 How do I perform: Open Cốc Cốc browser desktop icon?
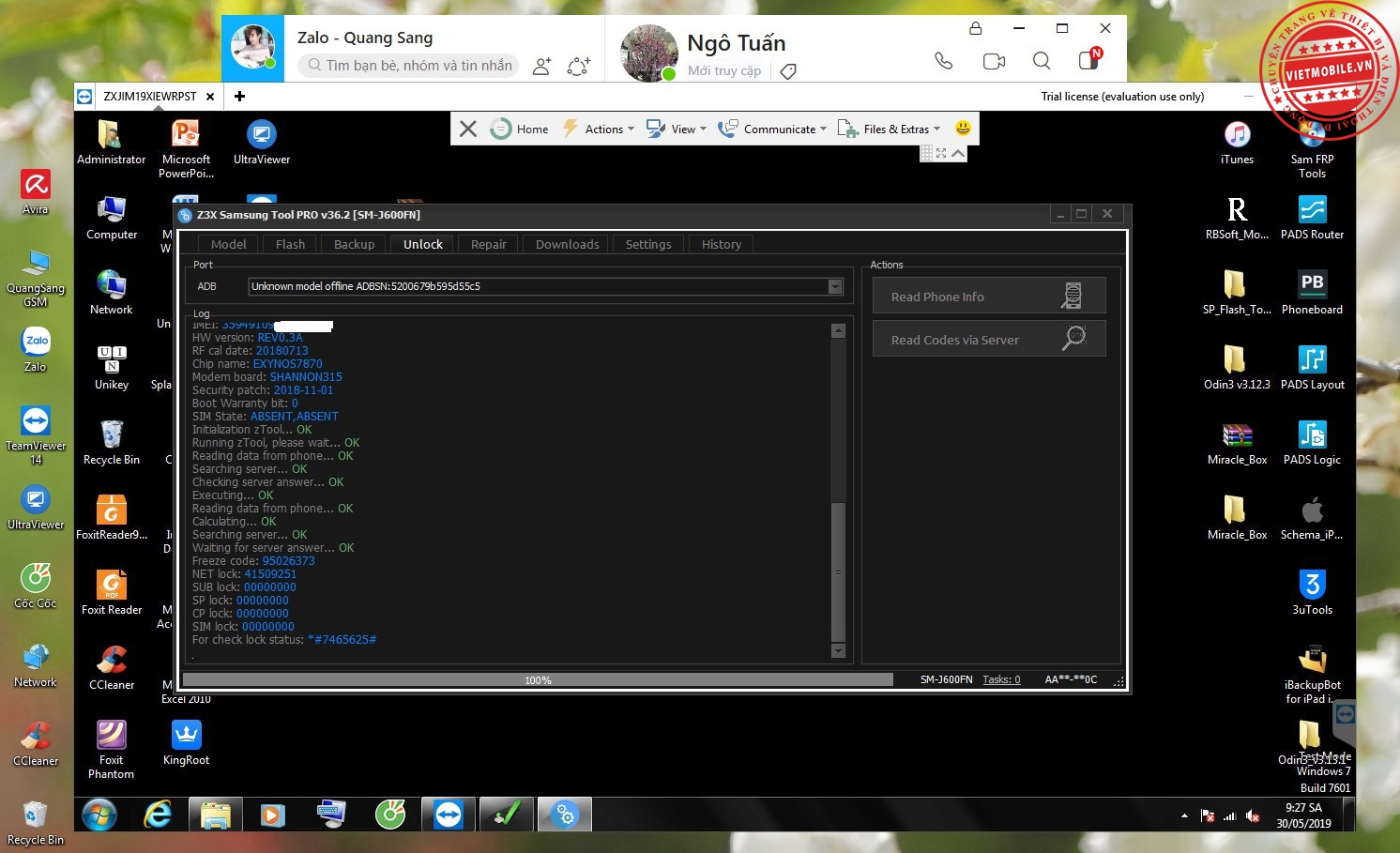[x=36, y=586]
